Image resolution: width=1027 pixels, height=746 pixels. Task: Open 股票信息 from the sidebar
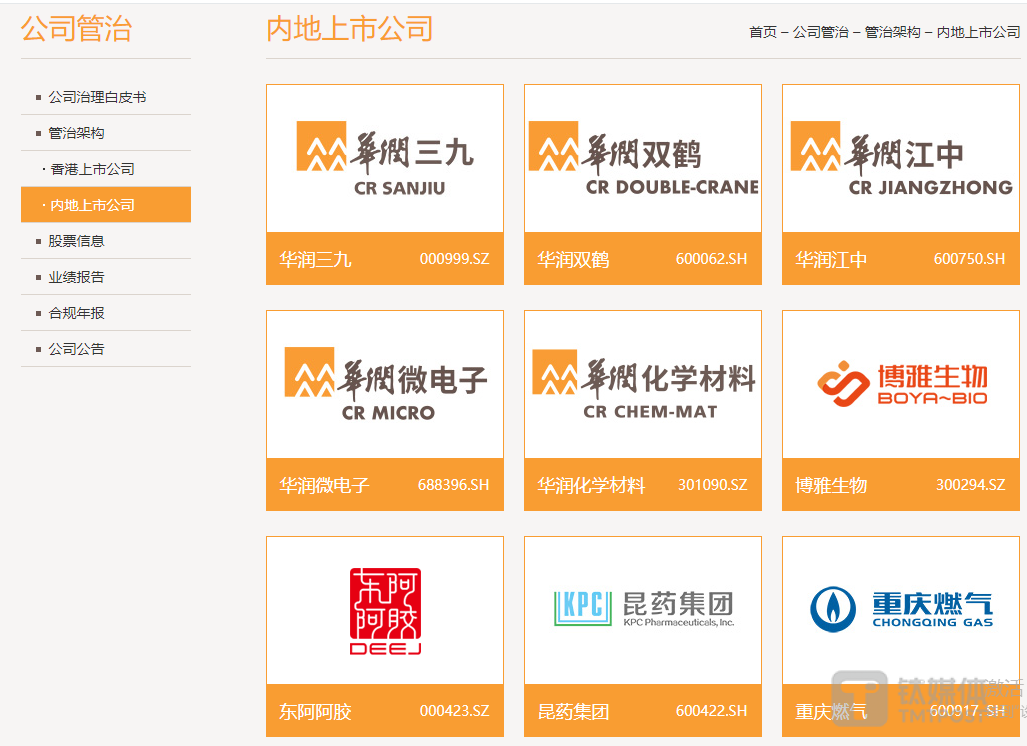coord(76,241)
